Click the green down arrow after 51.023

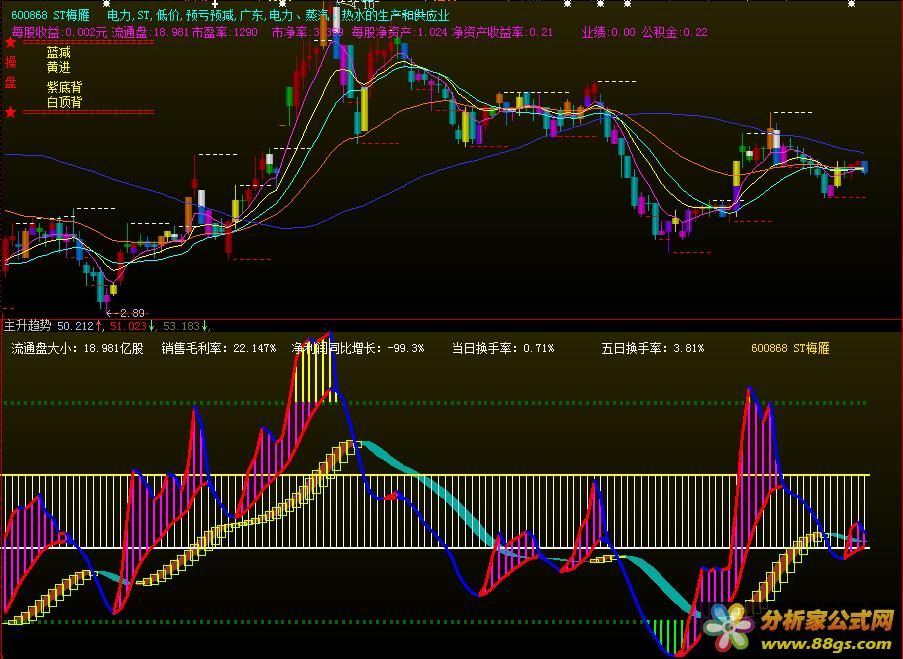151,326
